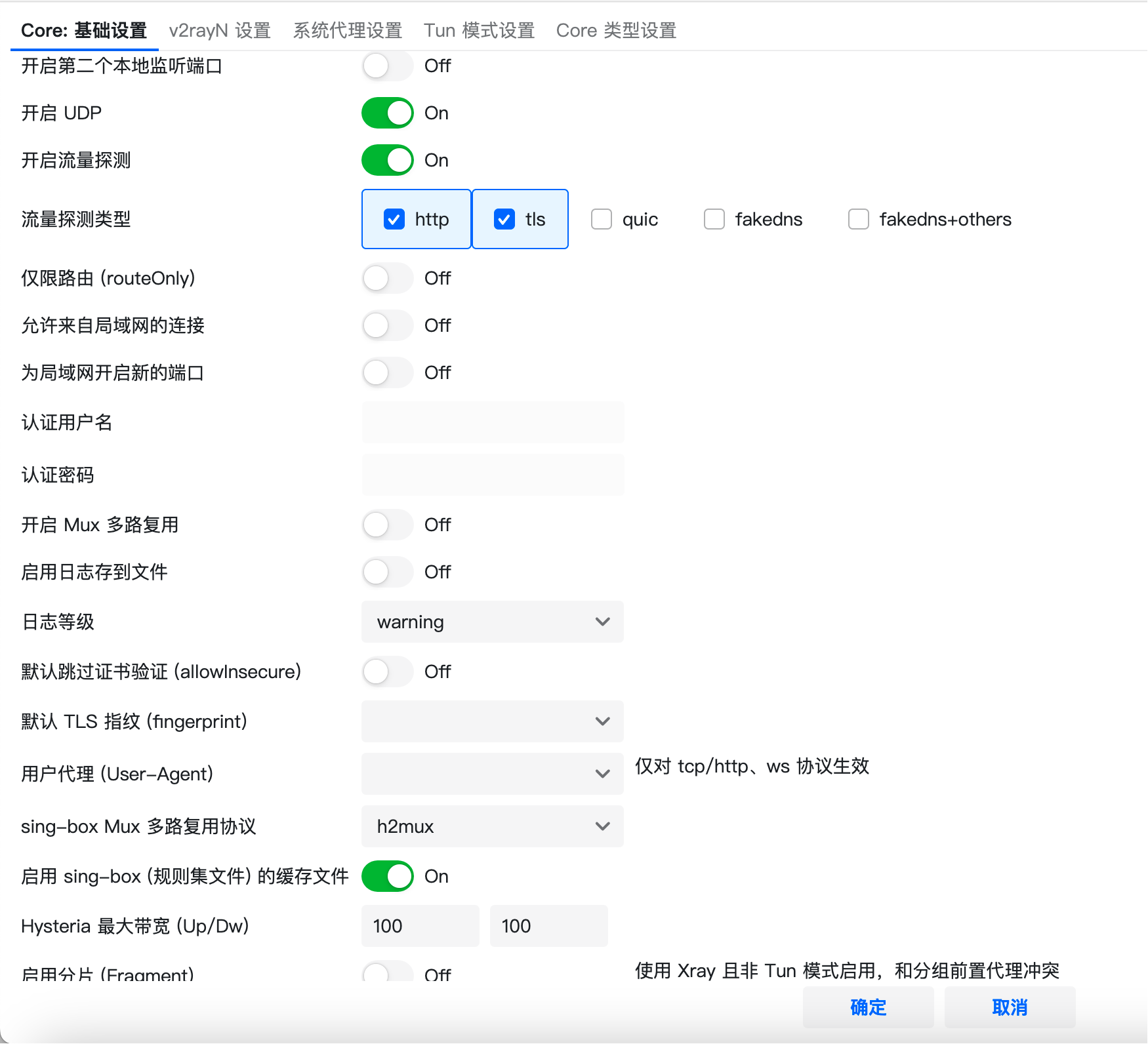The image size is (1148, 1044).
Task: Disable sing-box 规则集文件 cache switch
Action: coord(388,876)
